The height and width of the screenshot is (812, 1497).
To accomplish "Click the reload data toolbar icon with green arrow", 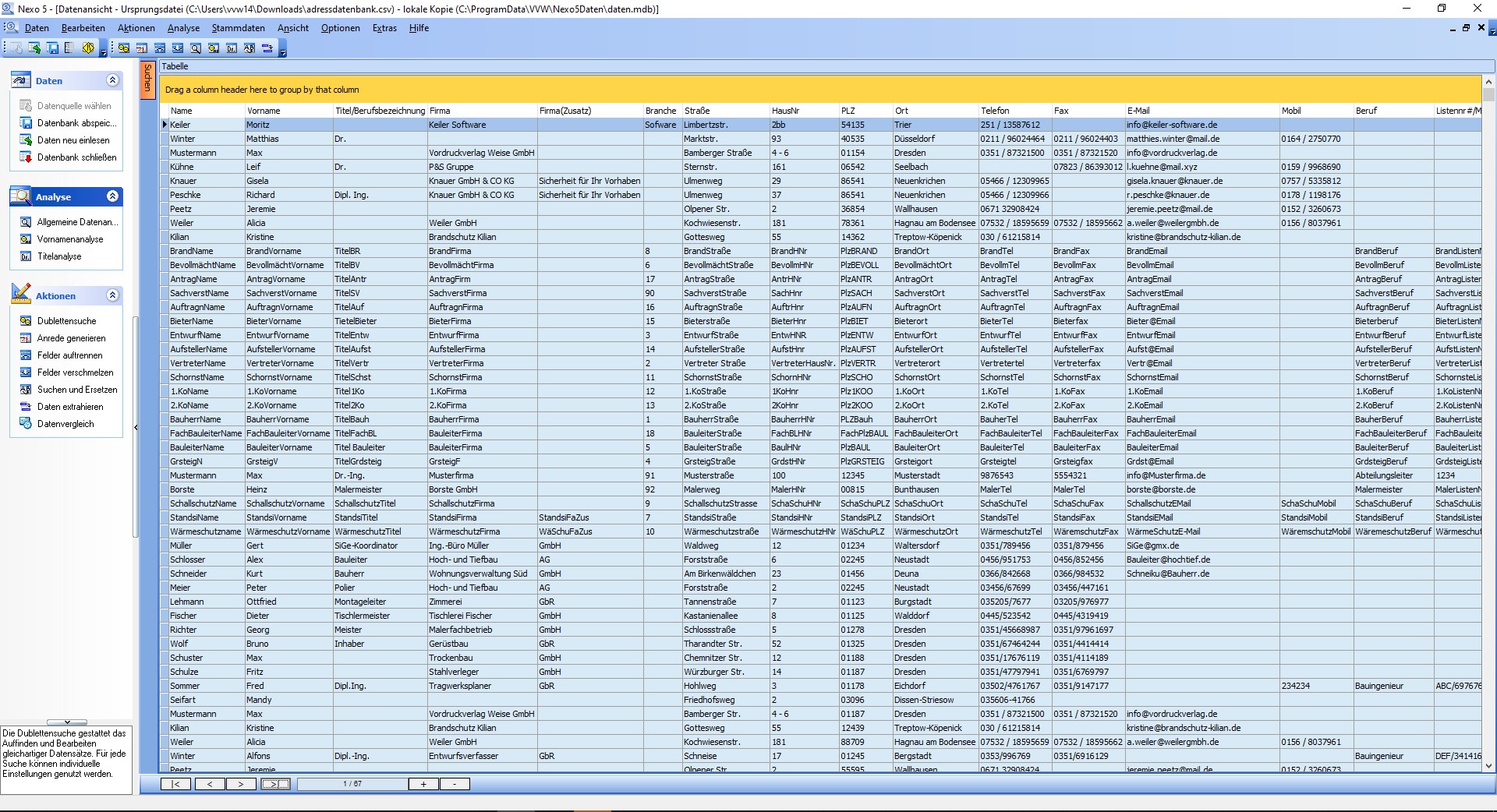I will tap(34, 48).
